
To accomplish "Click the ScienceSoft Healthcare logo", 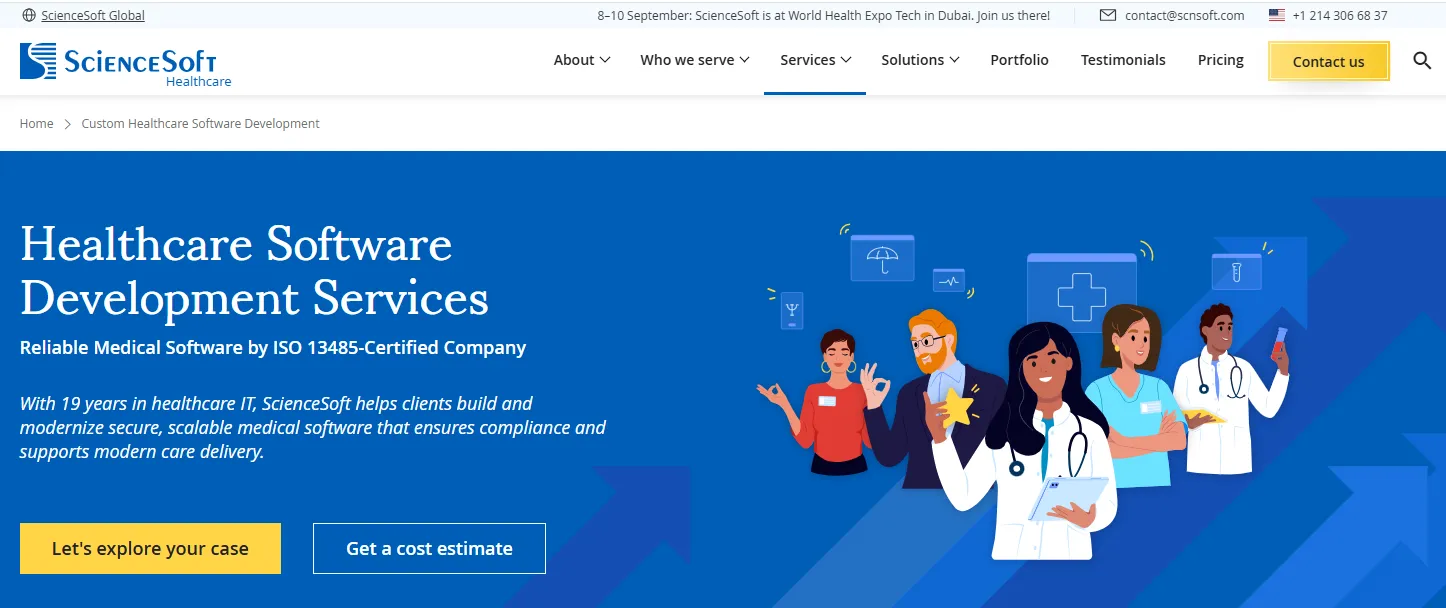I will pos(125,63).
